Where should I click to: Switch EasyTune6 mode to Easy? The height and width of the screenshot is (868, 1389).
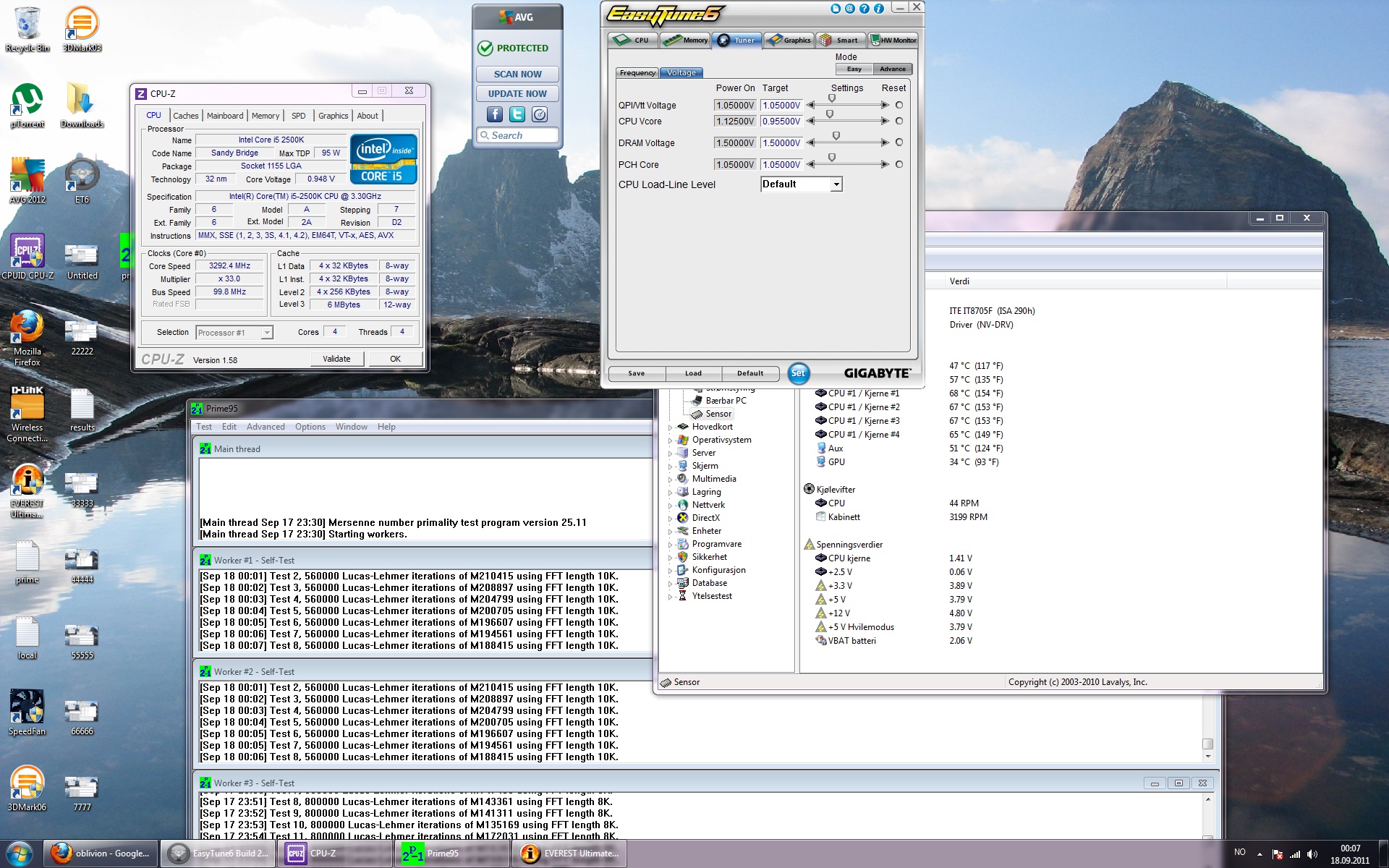(x=854, y=69)
